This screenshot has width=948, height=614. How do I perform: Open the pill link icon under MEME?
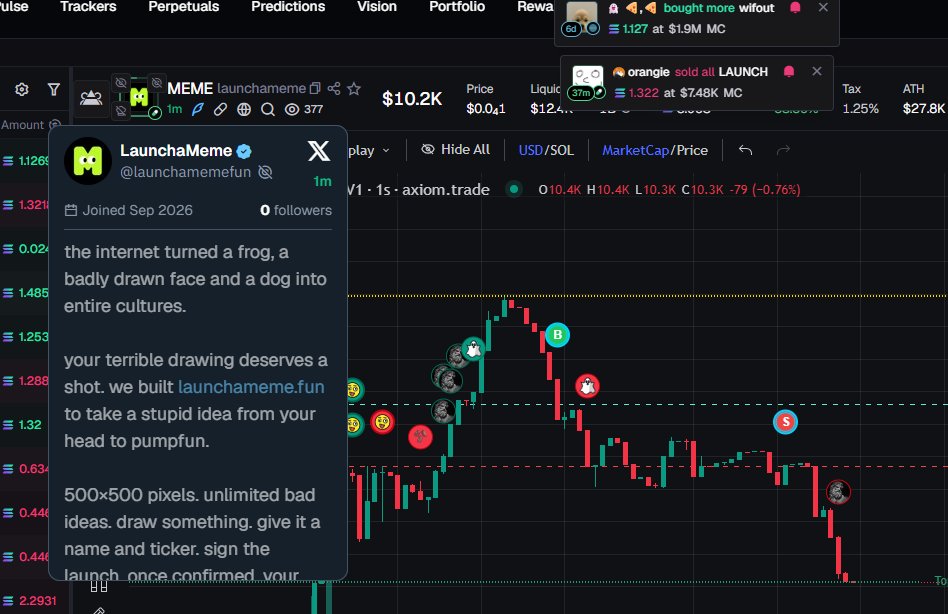(x=221, y=109)
